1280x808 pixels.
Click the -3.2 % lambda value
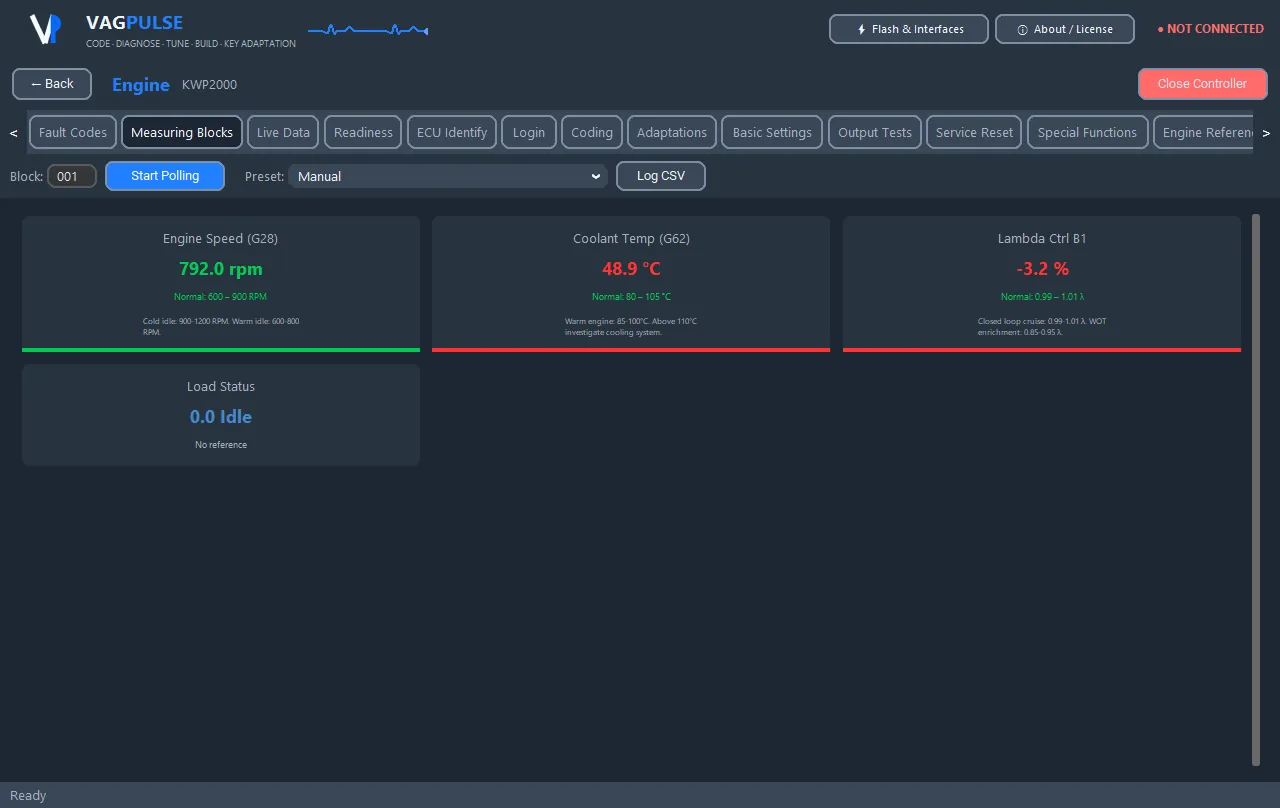coord(1042,268)
